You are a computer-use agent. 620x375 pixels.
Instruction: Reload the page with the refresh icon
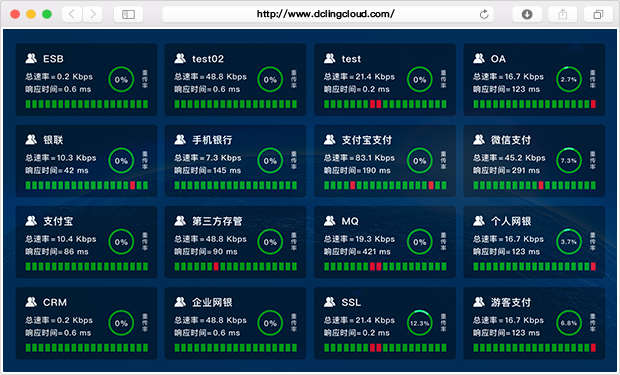coord(484,15)
